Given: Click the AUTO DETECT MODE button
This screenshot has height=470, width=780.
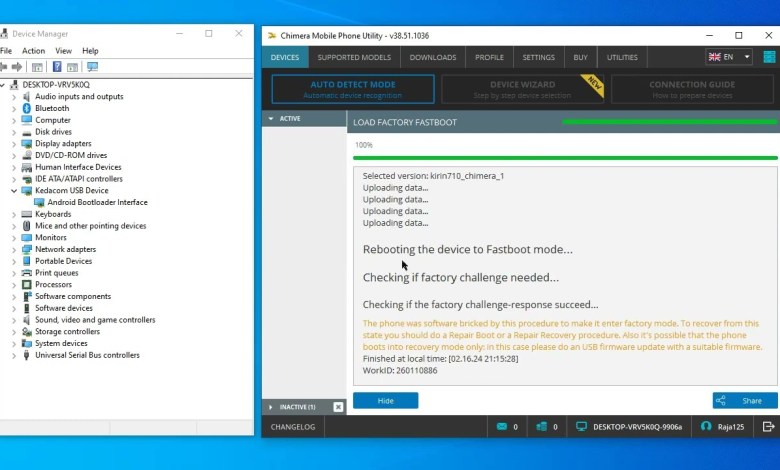Looking at the screenshot, I should point(353,89).
